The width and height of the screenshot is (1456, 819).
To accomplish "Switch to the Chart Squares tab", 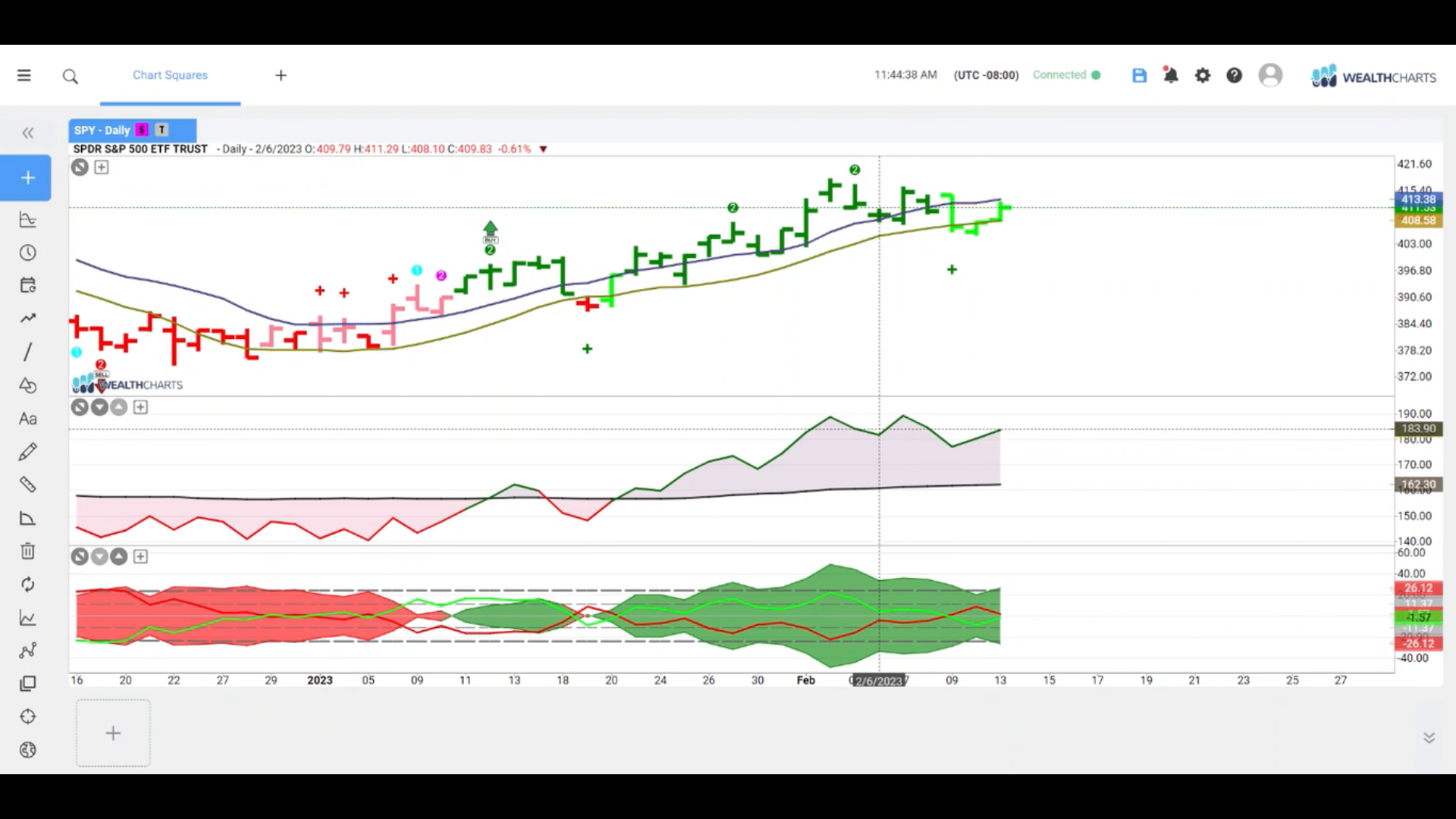I will (170, 75).
